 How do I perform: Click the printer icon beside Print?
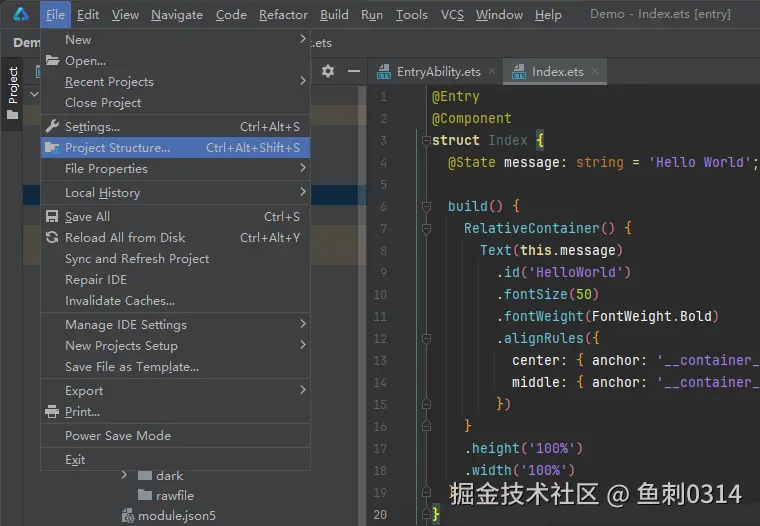(x=52, y=412)
